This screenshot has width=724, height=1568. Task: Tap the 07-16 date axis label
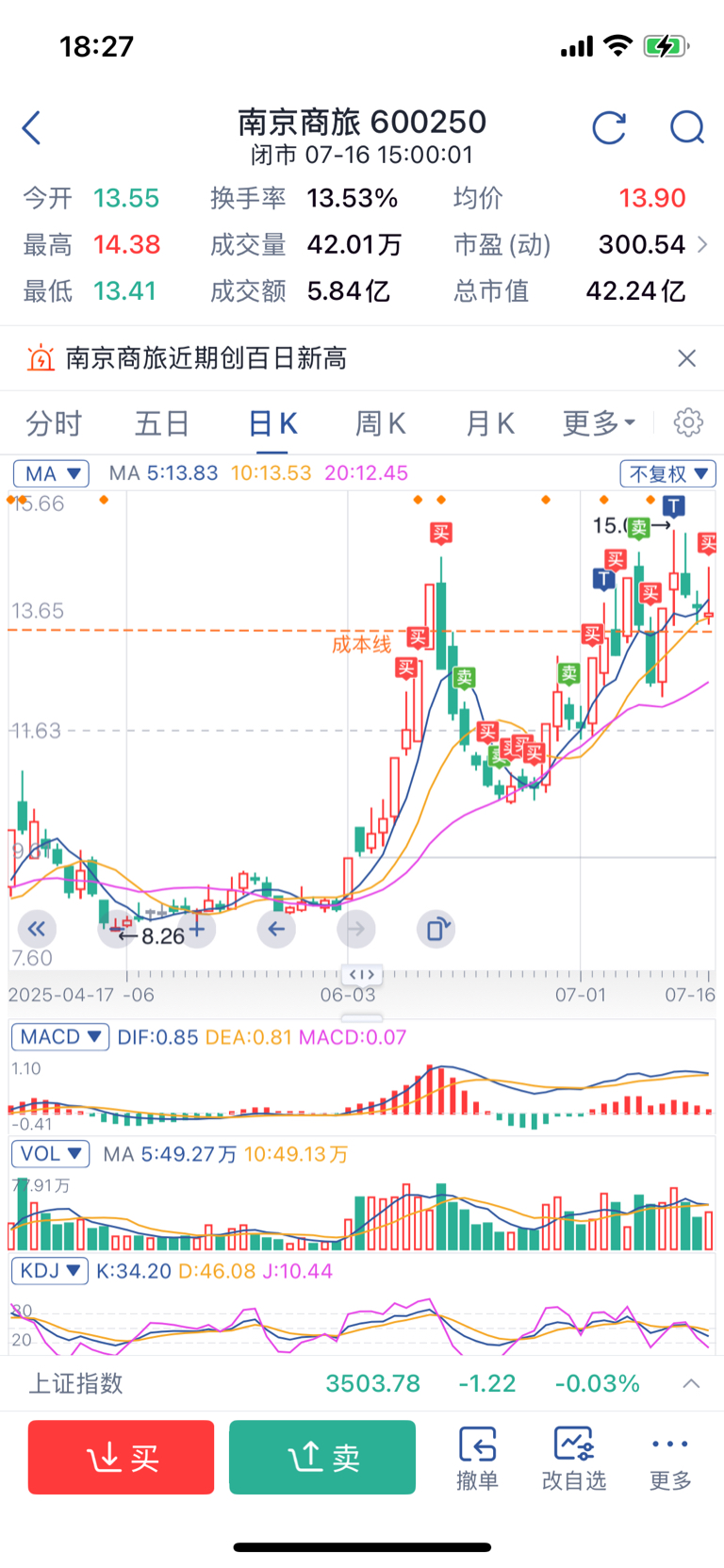click(x=690, y=995)
